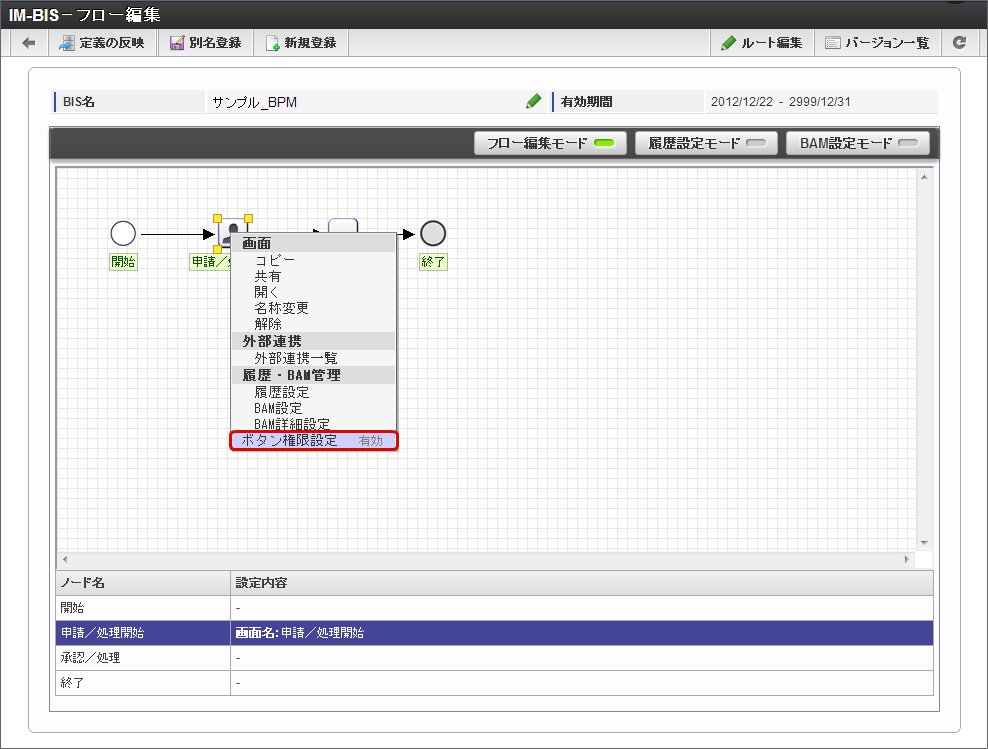Choose 履歴設定 in context menu
The width and height of the screenshot is (988, 749).
(x=282, y=392)
